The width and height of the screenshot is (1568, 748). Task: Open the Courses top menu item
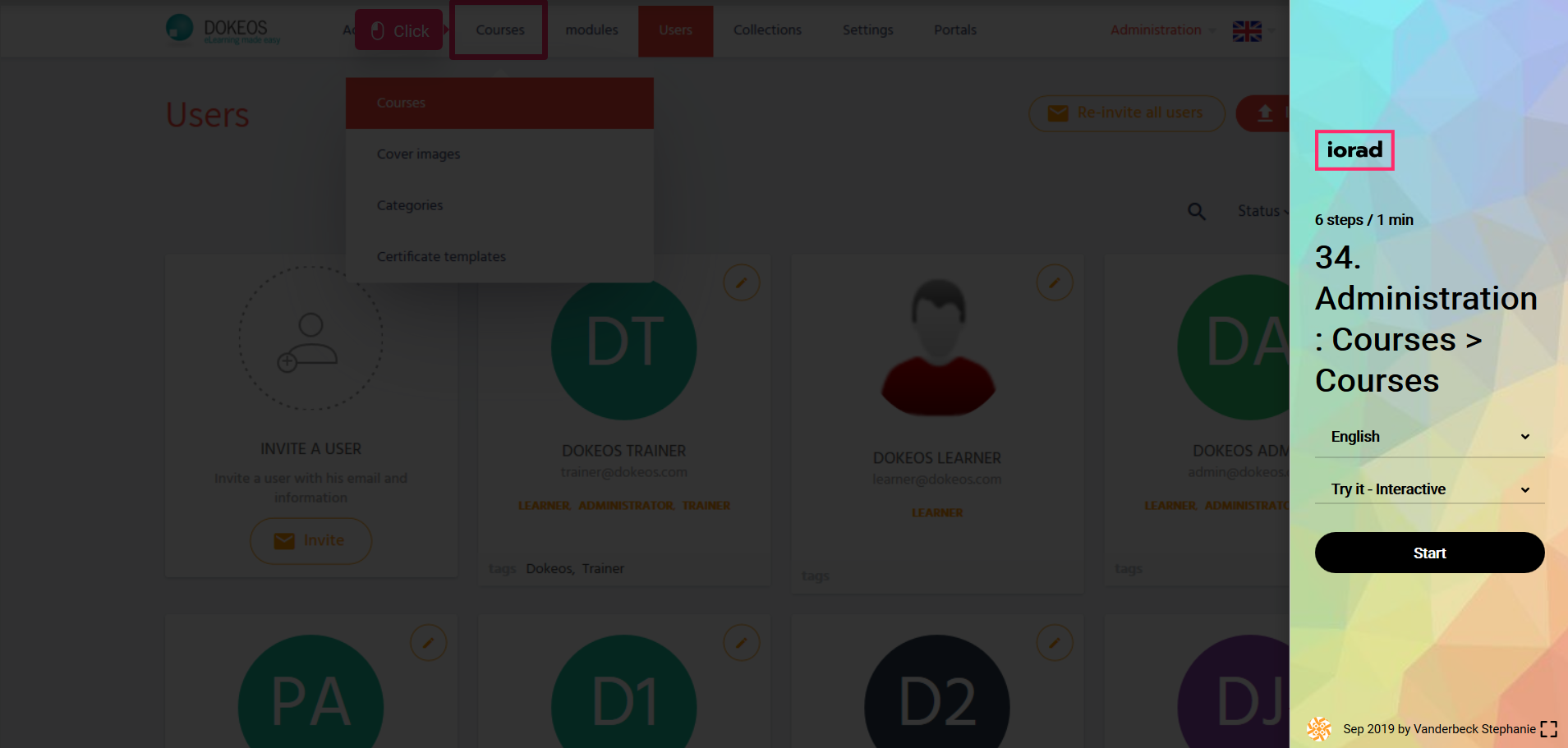click(x=499, y=30)
